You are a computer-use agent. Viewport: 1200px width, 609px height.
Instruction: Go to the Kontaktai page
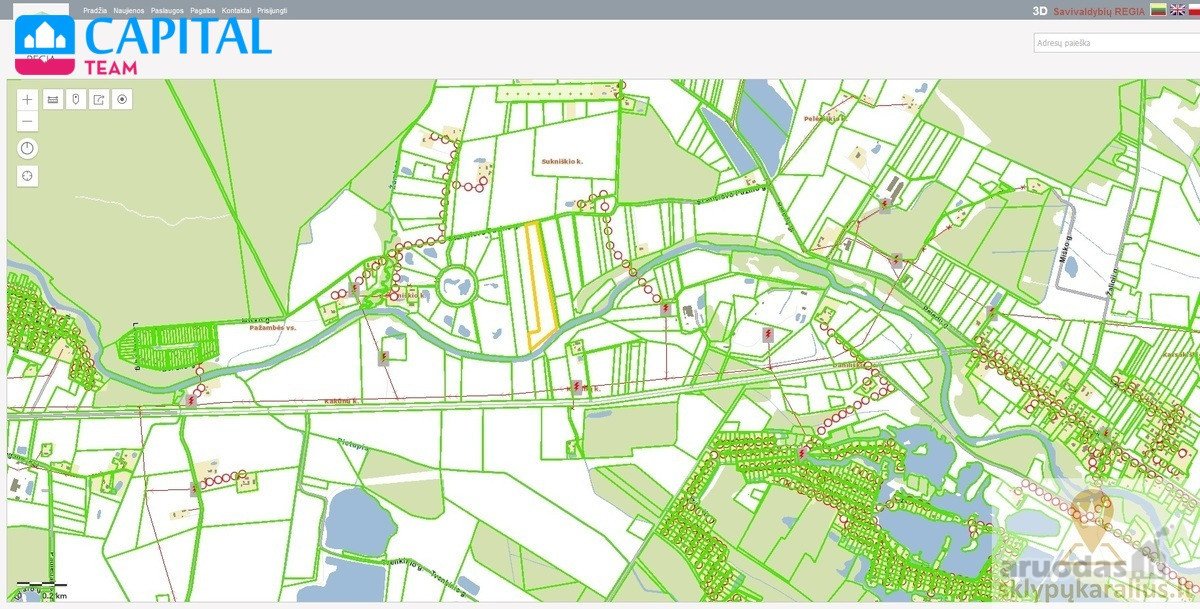point(237,10)
